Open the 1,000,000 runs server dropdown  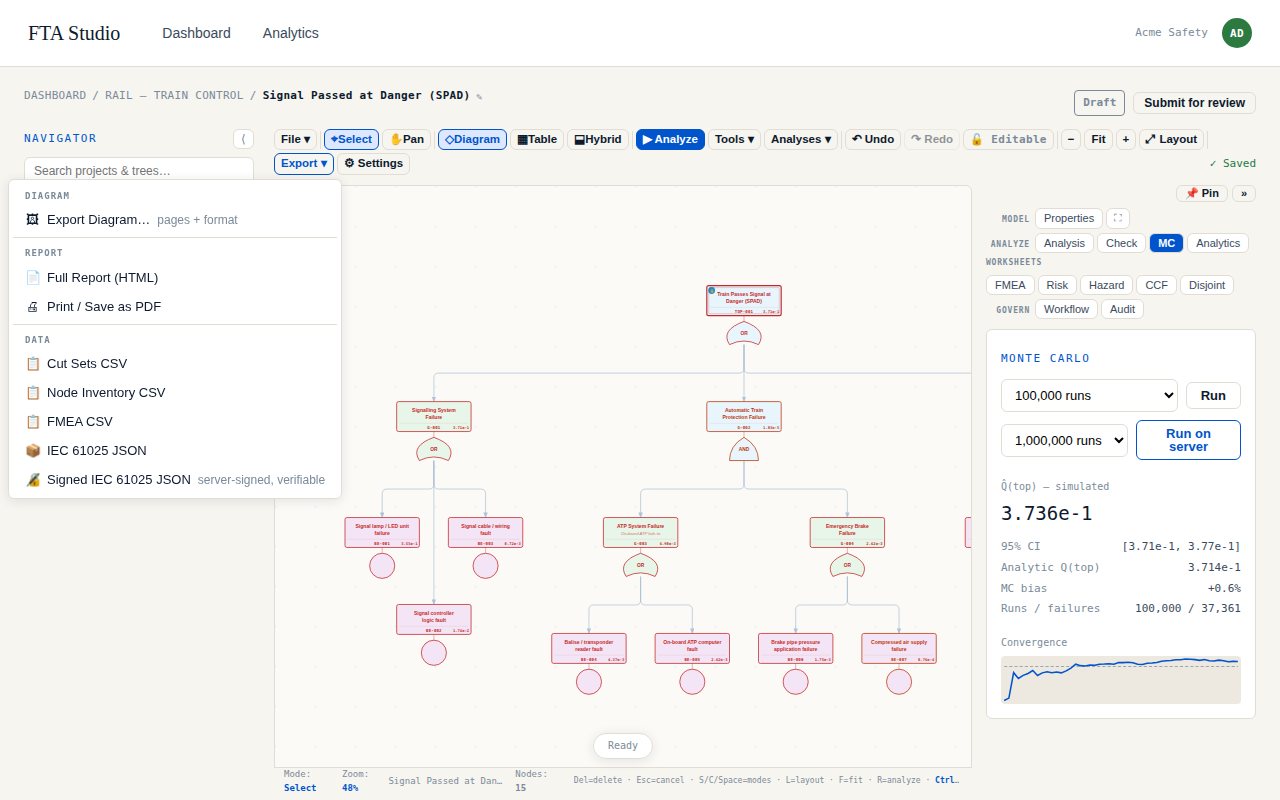(1064, 440)
